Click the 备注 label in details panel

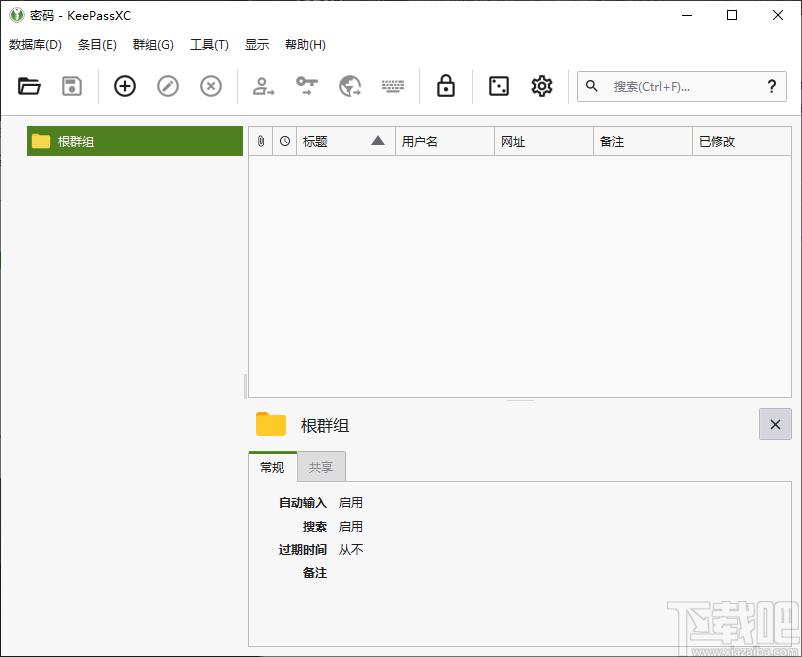(x=315, y=573)
